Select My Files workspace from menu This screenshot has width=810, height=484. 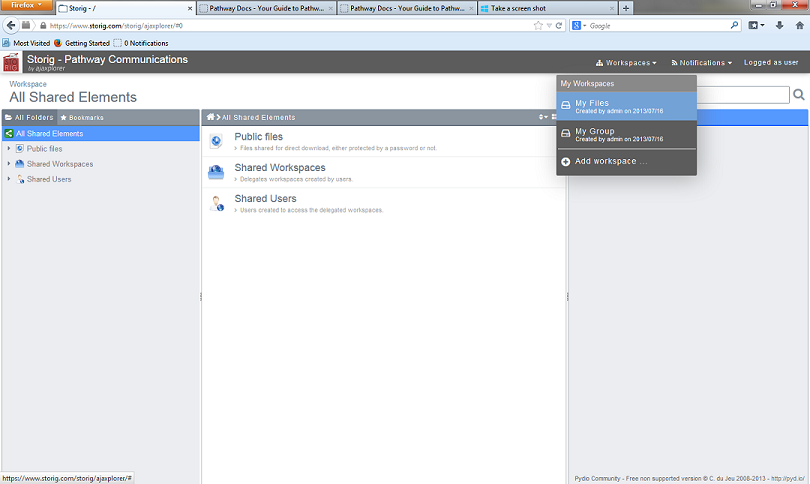[x=626, y=106]
